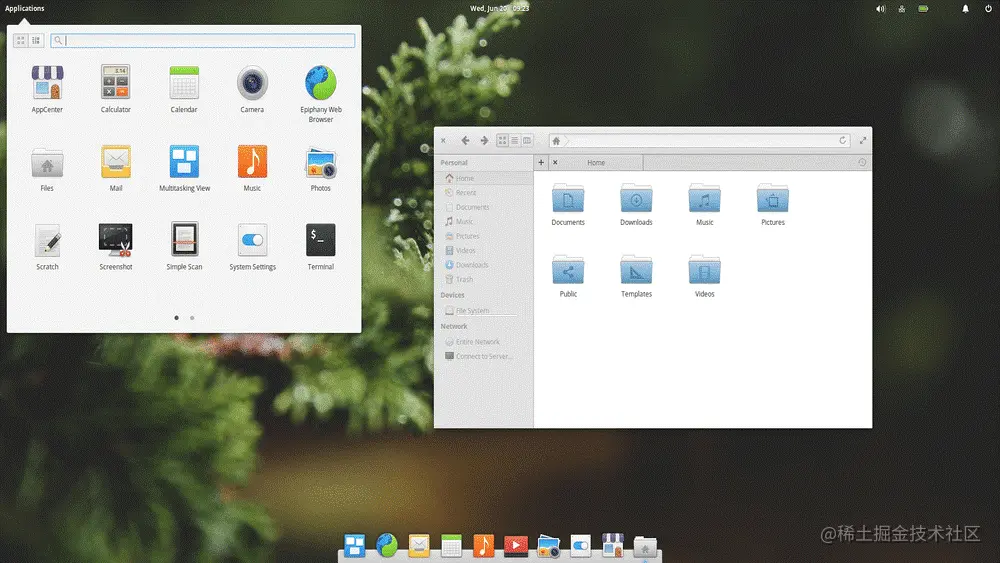Collapse the Network sidebar section
The width and height of the screenshot is (1000, 563).
pos(453,326)
